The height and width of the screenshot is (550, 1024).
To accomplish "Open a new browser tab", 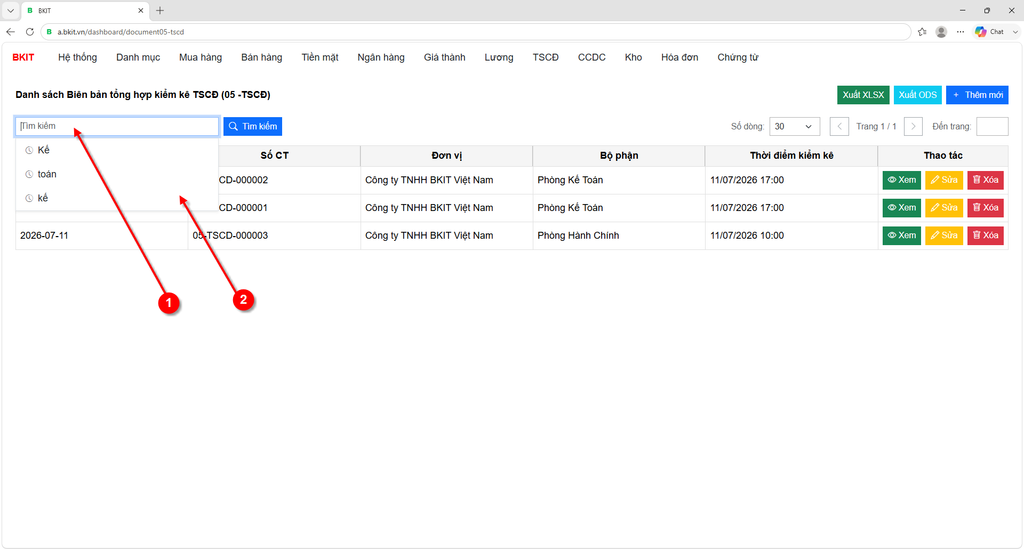I will (x=160, y=10).
